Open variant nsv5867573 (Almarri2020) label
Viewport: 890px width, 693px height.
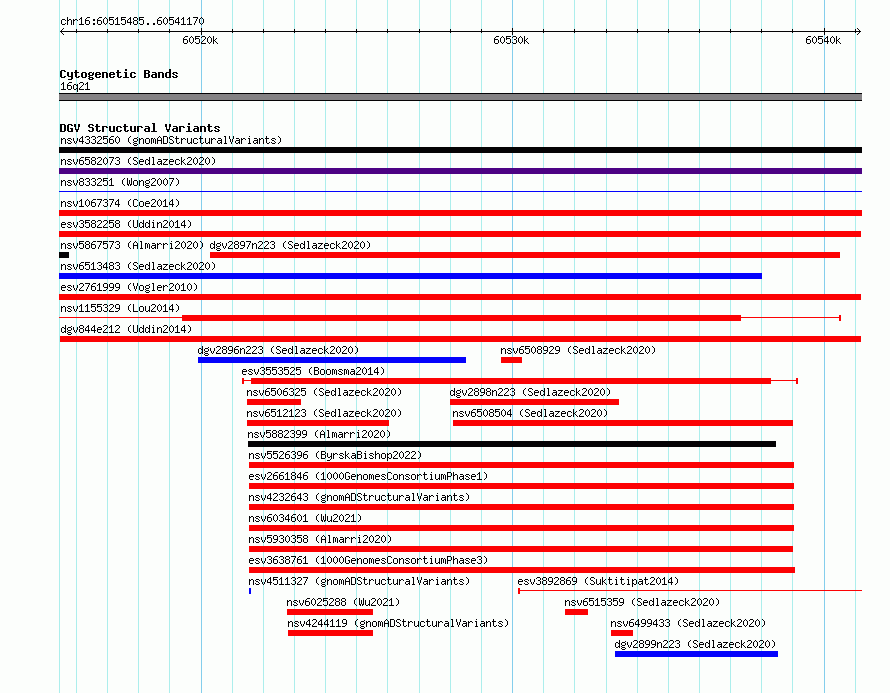click(x=132, y=245)
